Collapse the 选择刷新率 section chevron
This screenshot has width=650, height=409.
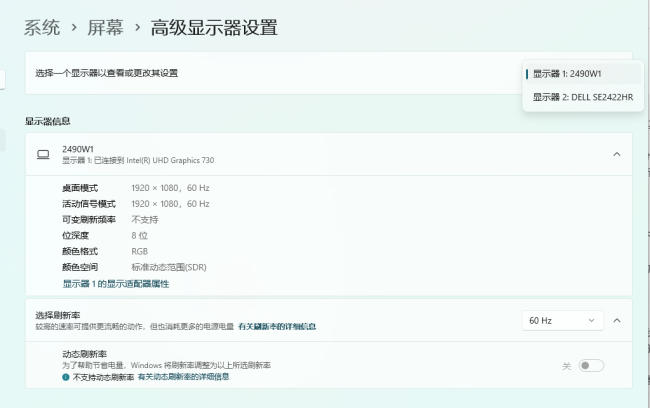[617, 320]
